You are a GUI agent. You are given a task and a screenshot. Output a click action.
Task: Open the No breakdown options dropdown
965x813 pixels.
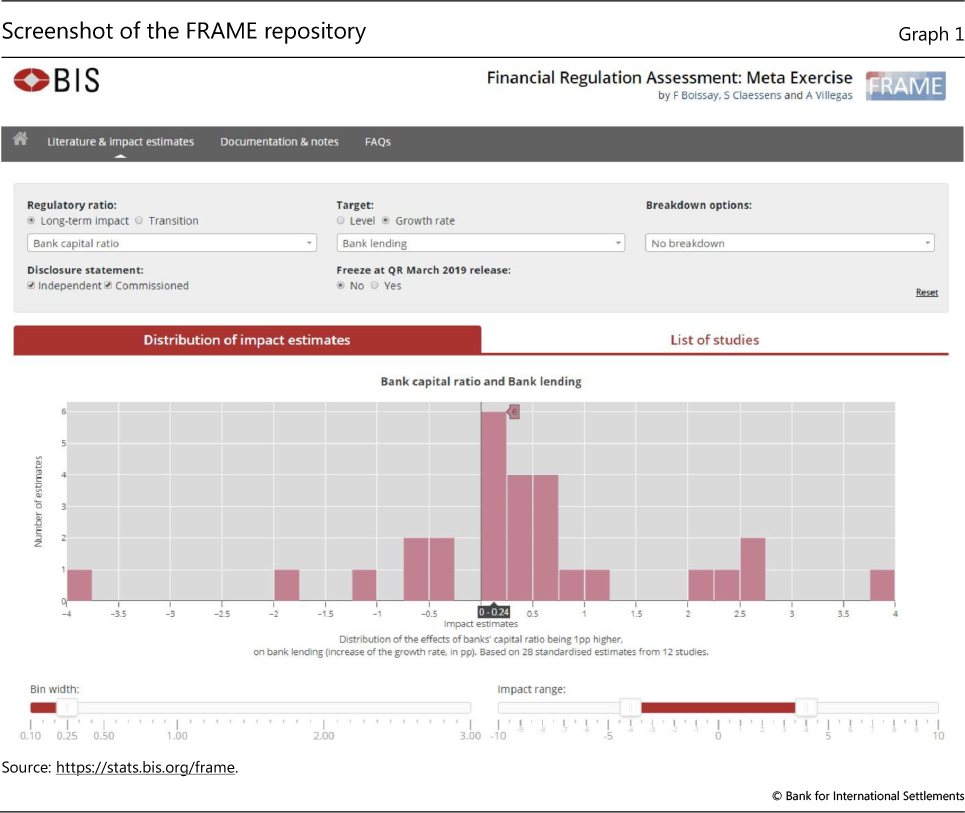coord(790,243)
